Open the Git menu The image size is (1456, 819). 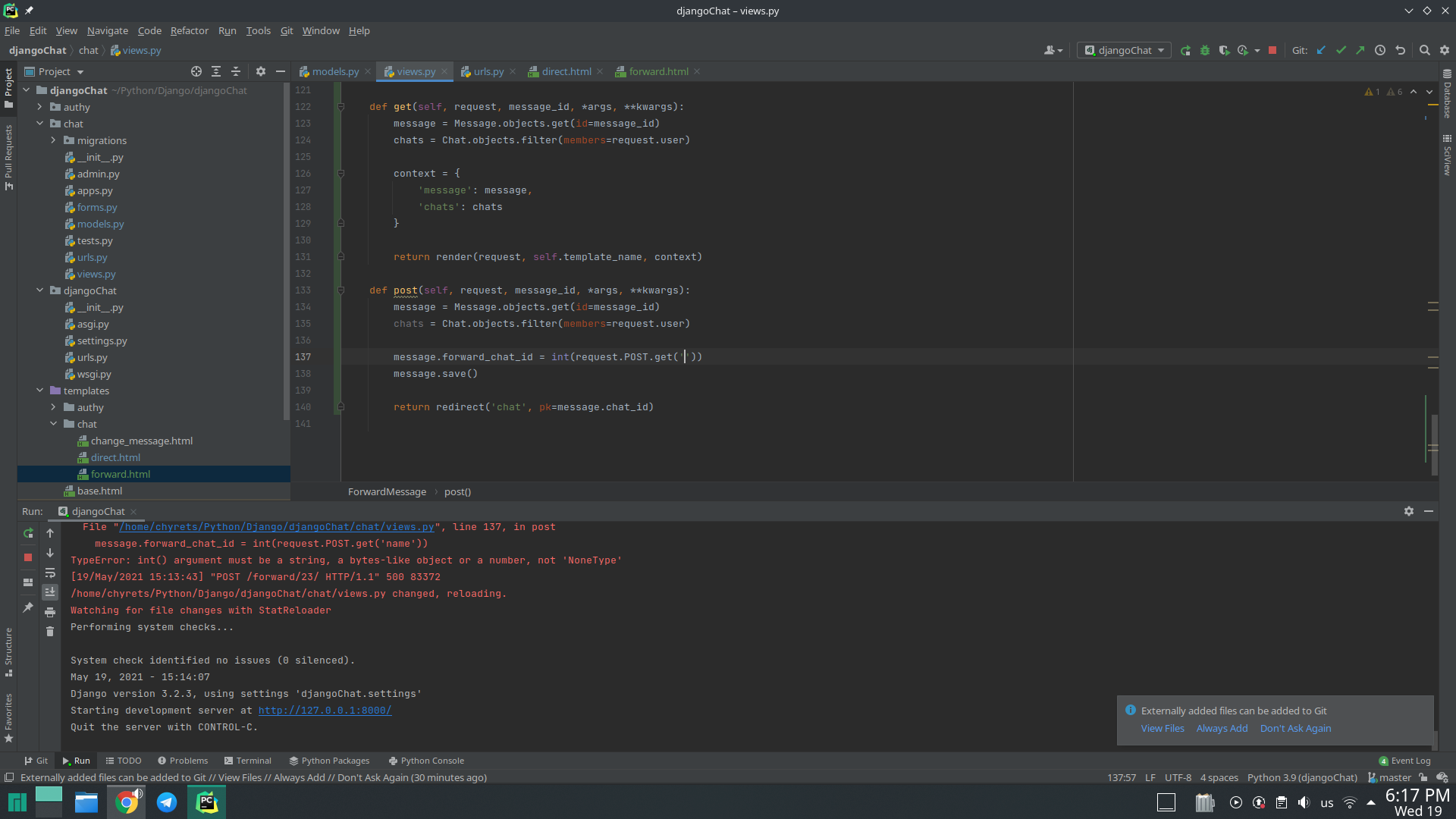click(287, 30)
